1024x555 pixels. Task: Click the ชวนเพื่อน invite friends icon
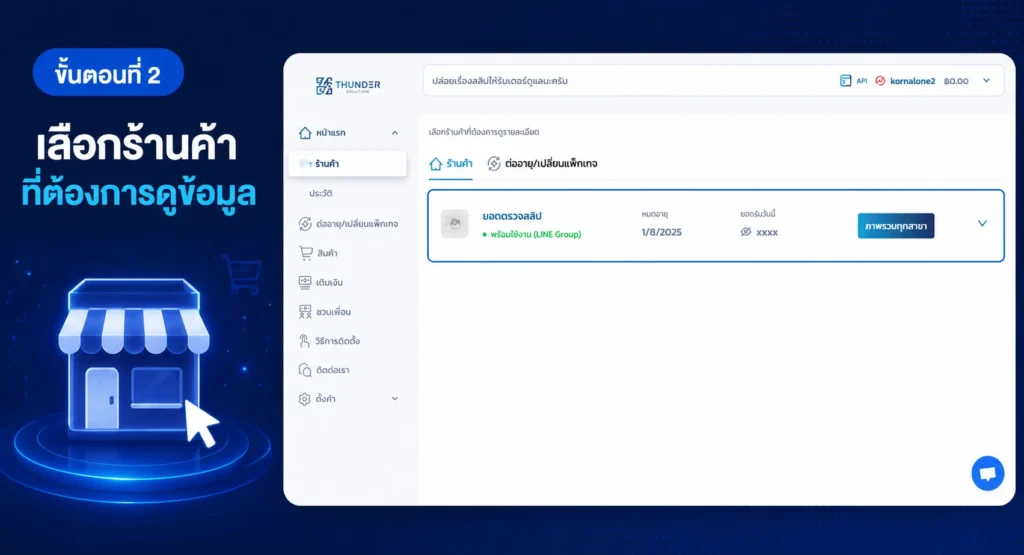pyautogui.click(x=305, y=311)
